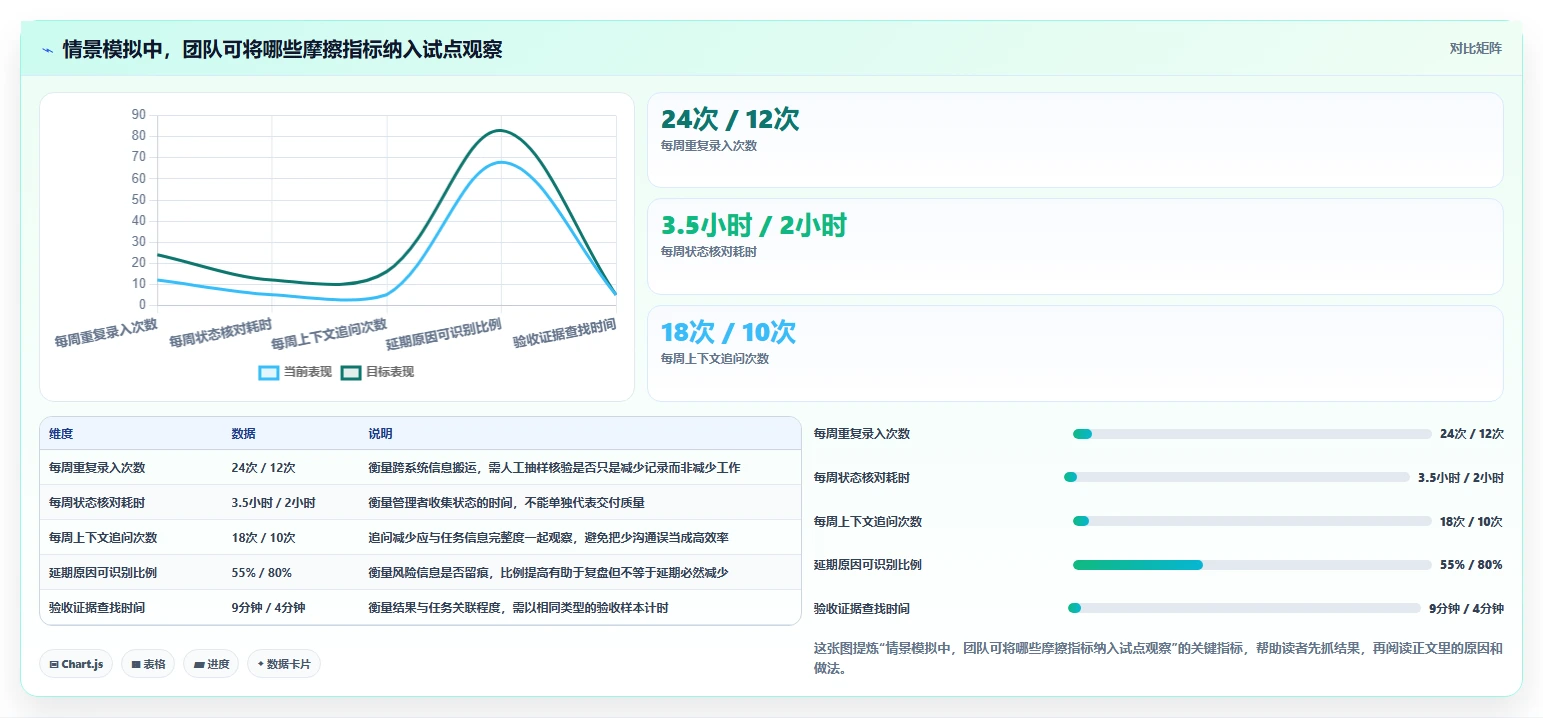Click the 延期原因可识别比例 label beside its progress bar

point(868,565)
